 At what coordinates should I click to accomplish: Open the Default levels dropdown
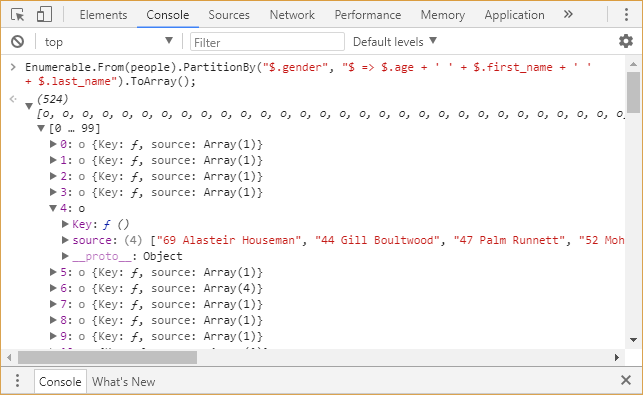395,41
